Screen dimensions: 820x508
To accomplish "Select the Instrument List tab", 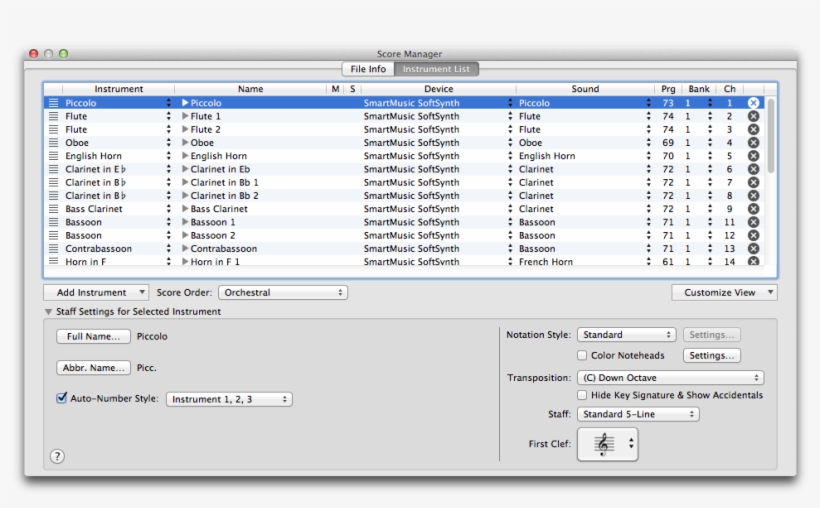I will tap(436, 69).
